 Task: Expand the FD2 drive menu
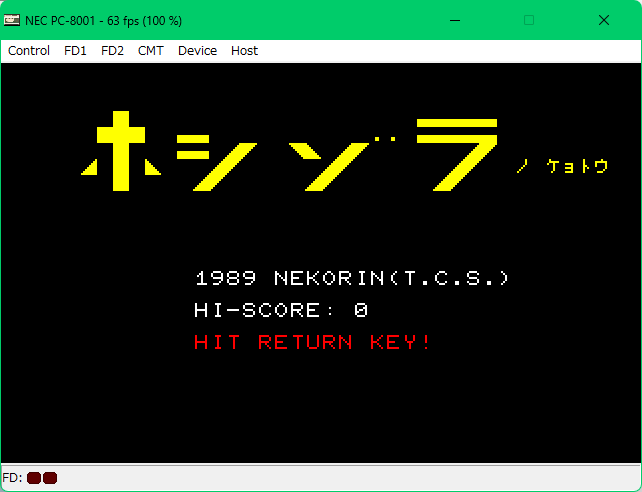112,51
